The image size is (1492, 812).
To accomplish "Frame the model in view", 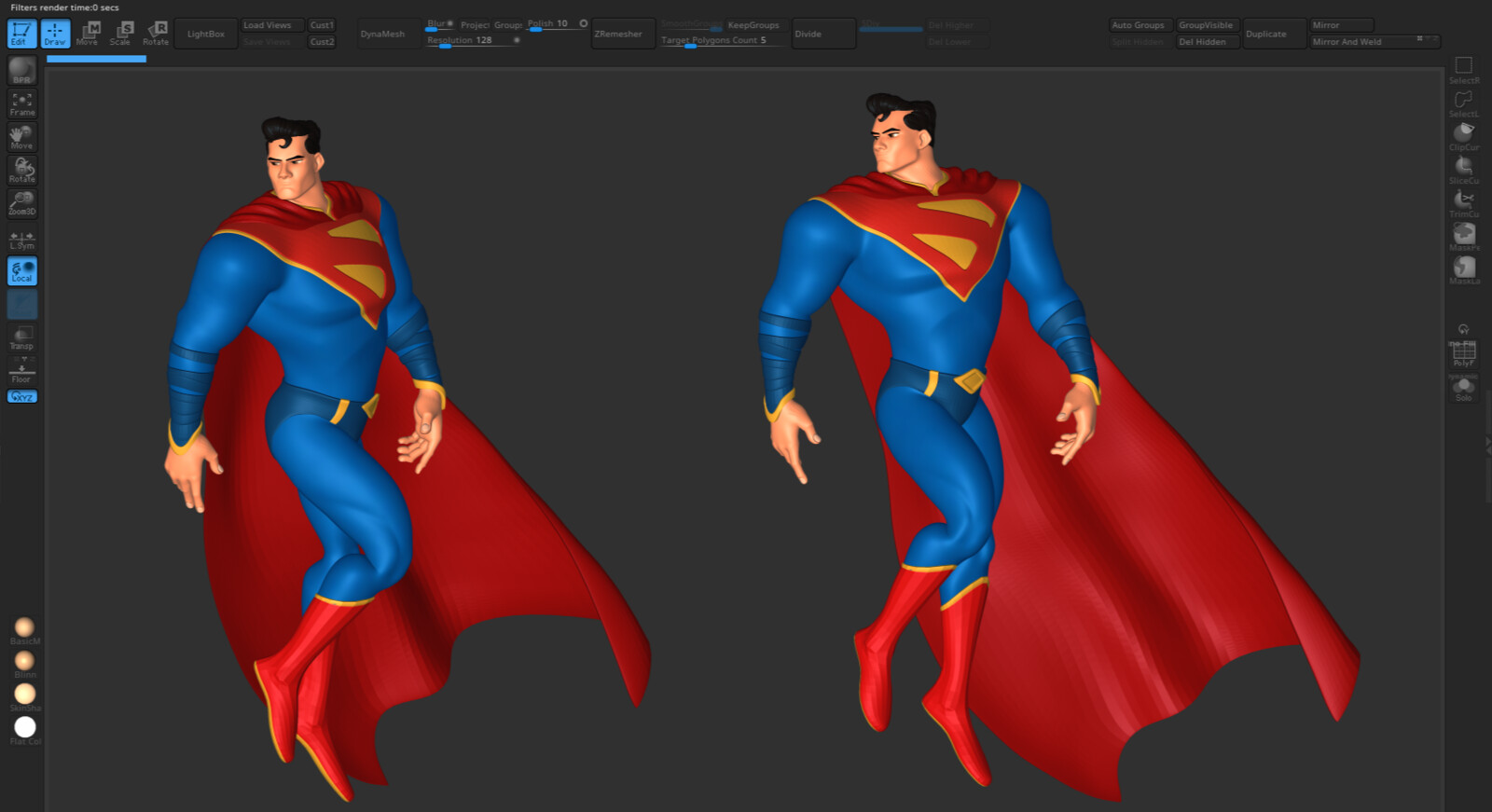I will [x=21, y=103].
